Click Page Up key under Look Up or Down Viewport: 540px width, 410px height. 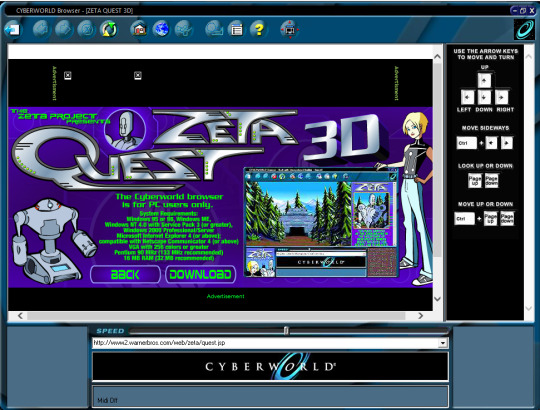click(475, 180)
